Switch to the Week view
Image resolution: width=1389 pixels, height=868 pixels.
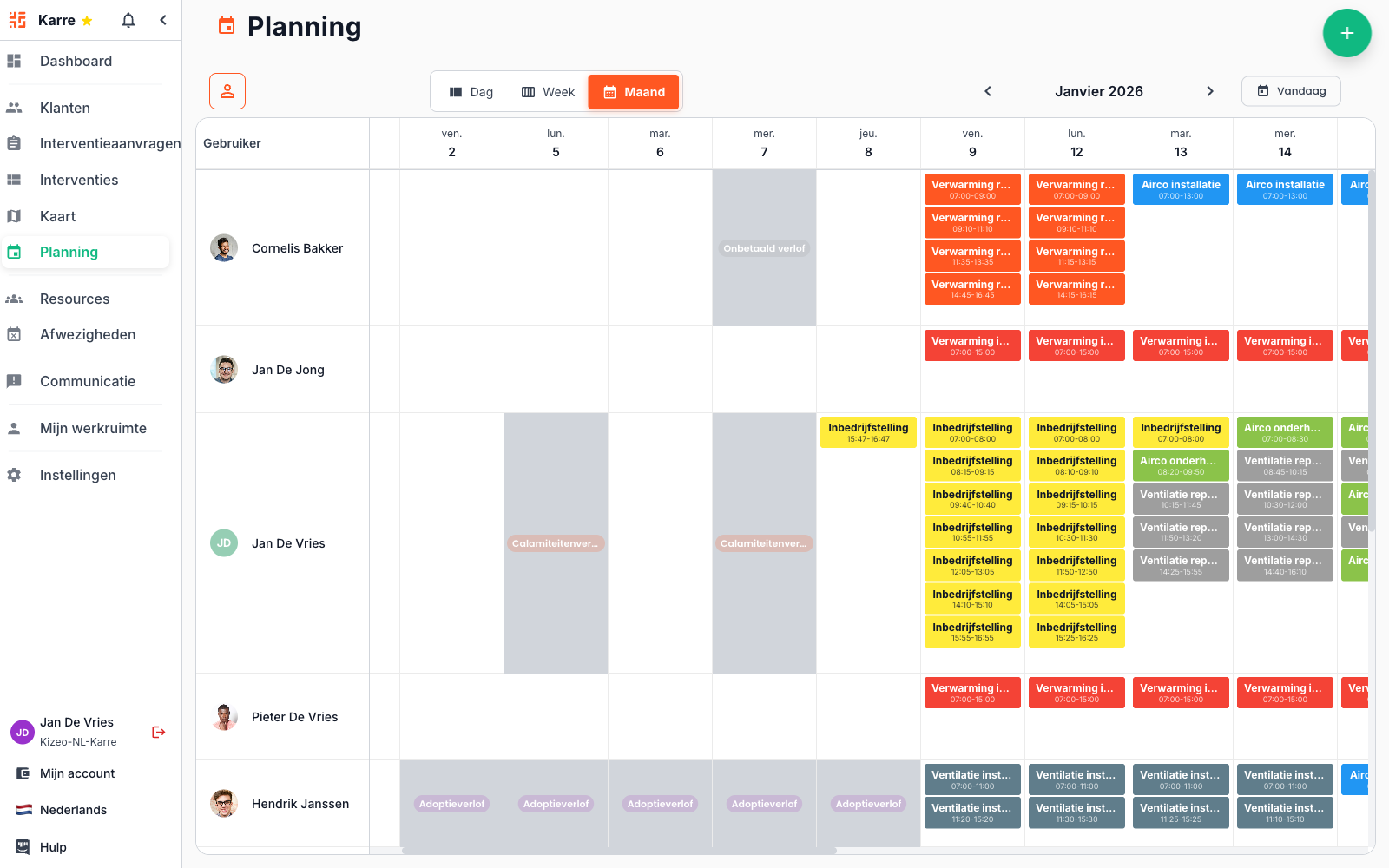pos(548,92)
